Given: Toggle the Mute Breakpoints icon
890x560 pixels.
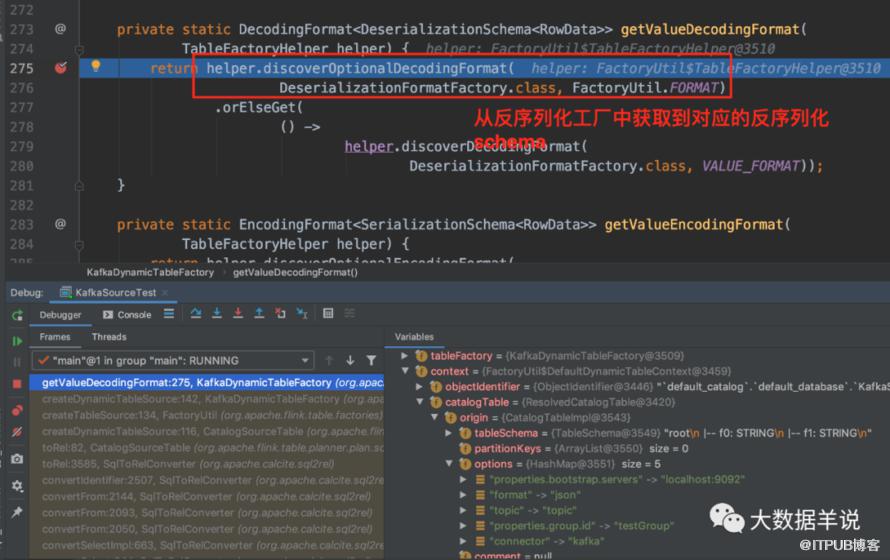Looking at the screenshot, I should tap(17, 432).
